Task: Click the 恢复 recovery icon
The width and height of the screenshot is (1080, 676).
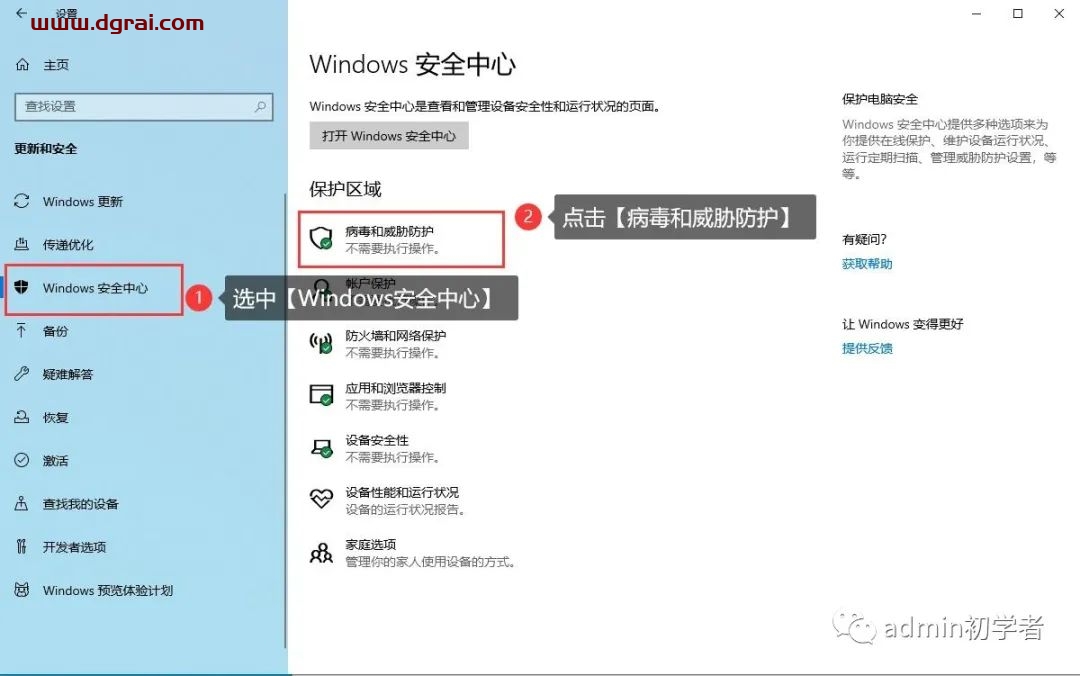Action: (21, 417)
